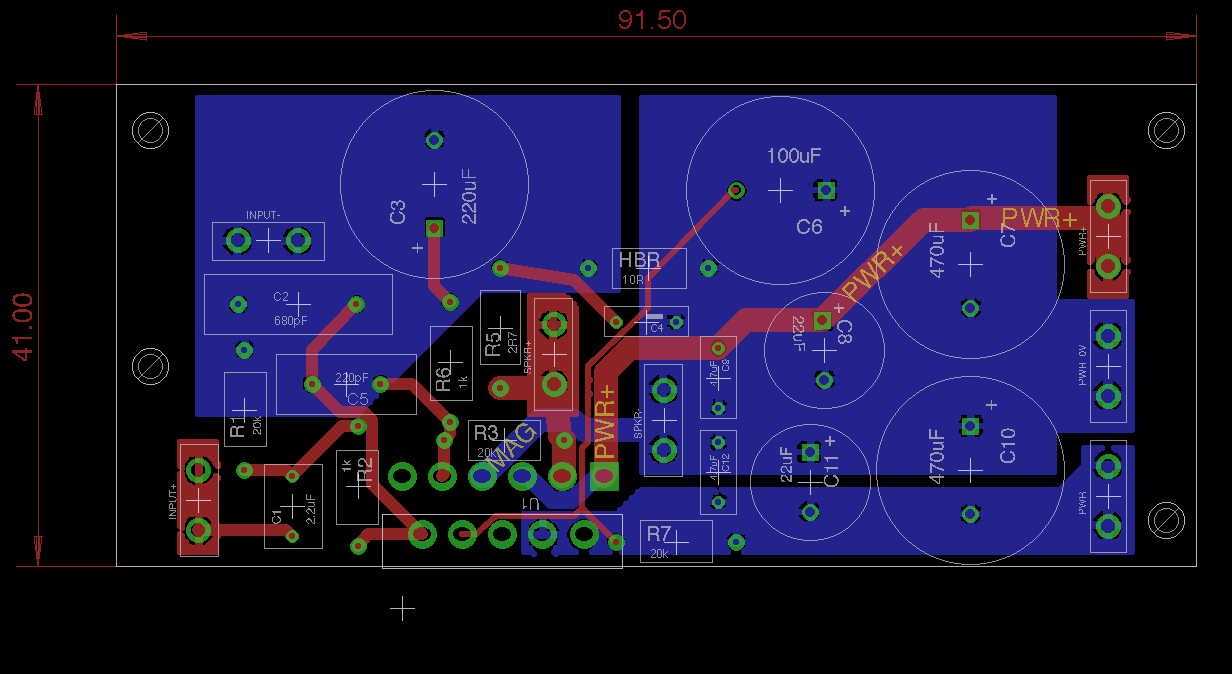Screen dimensions: 1232x674
Task: Click the 220pF value above C5
Action: [351, 378]
